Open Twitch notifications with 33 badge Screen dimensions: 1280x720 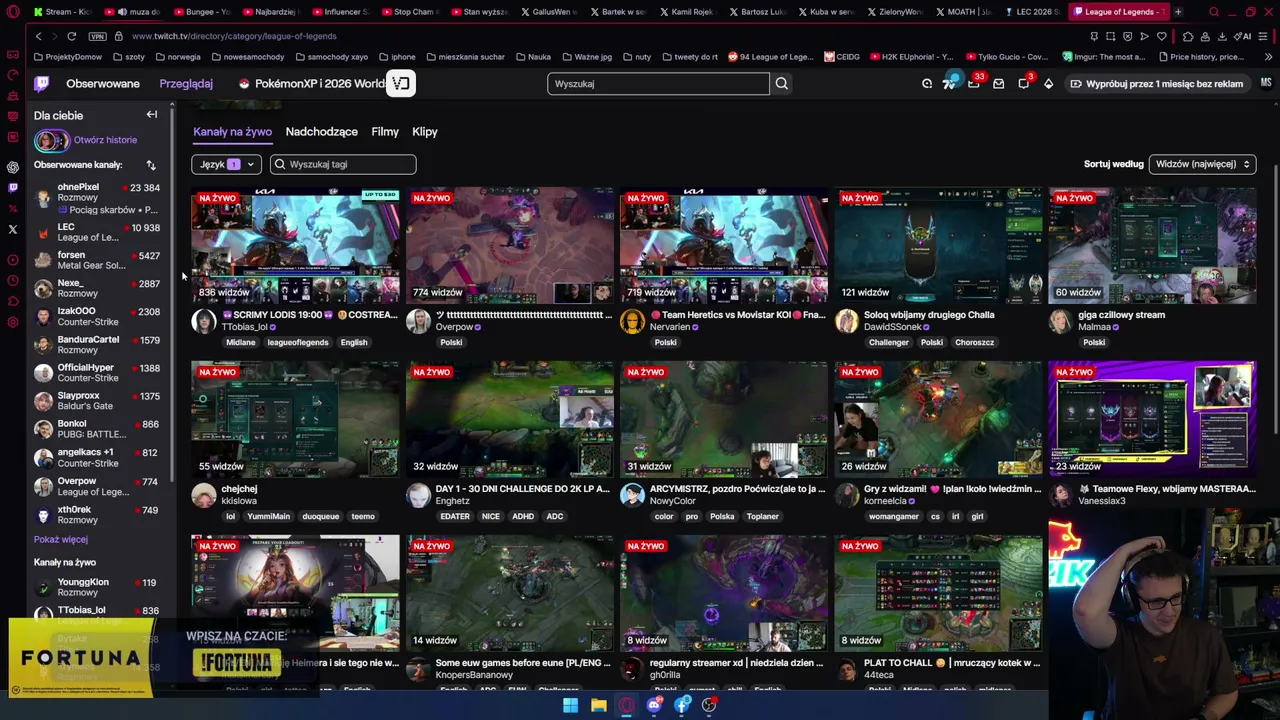(974, 82)
